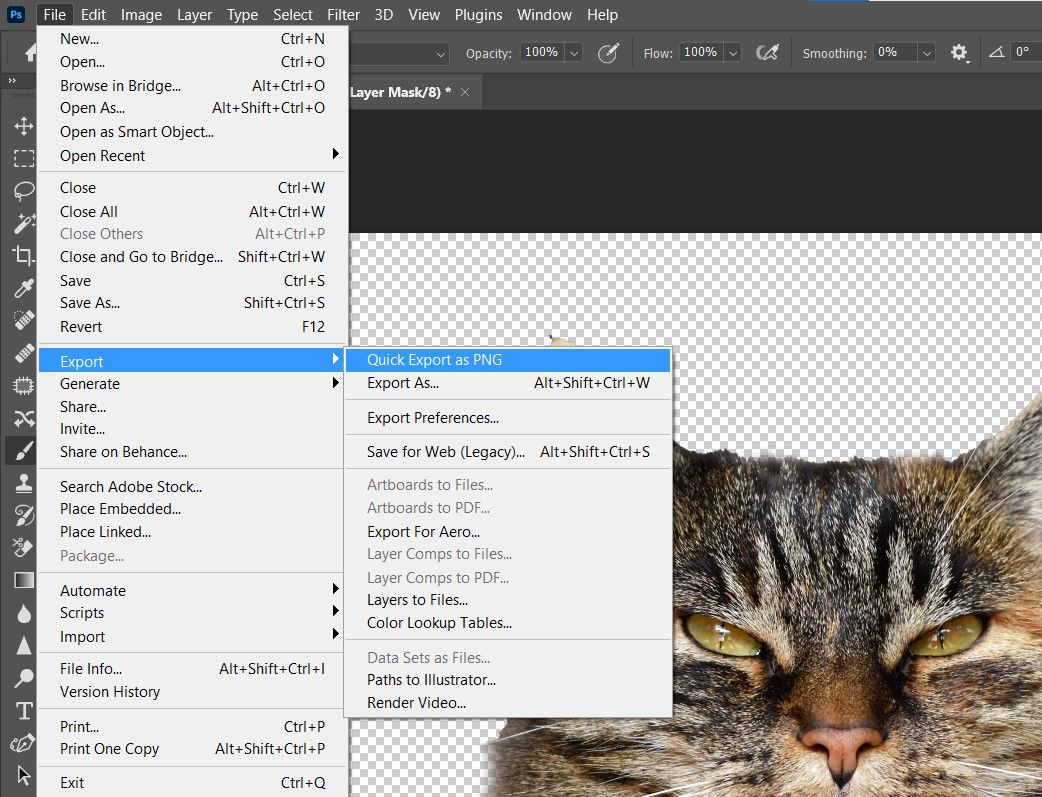Switch to the Gradient tool
The image size is (1042, 797).
(23, 580)
